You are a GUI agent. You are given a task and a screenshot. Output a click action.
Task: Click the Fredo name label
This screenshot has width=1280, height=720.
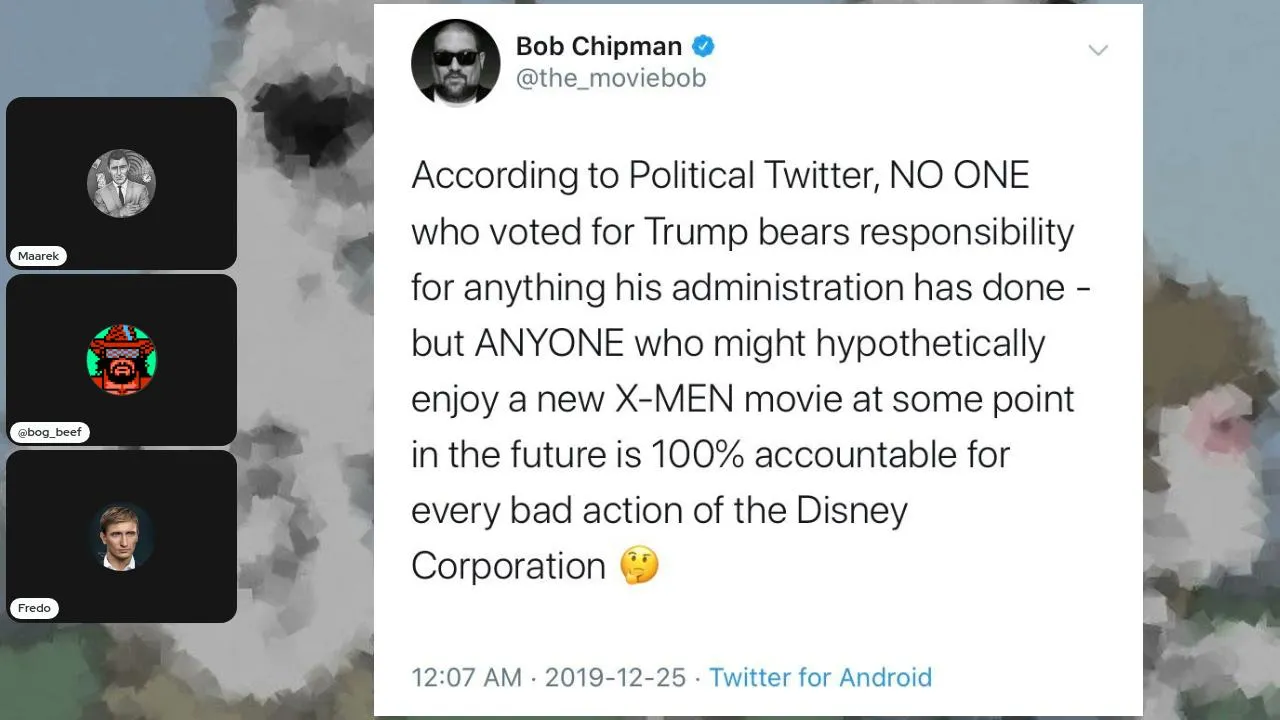[34, 608]
